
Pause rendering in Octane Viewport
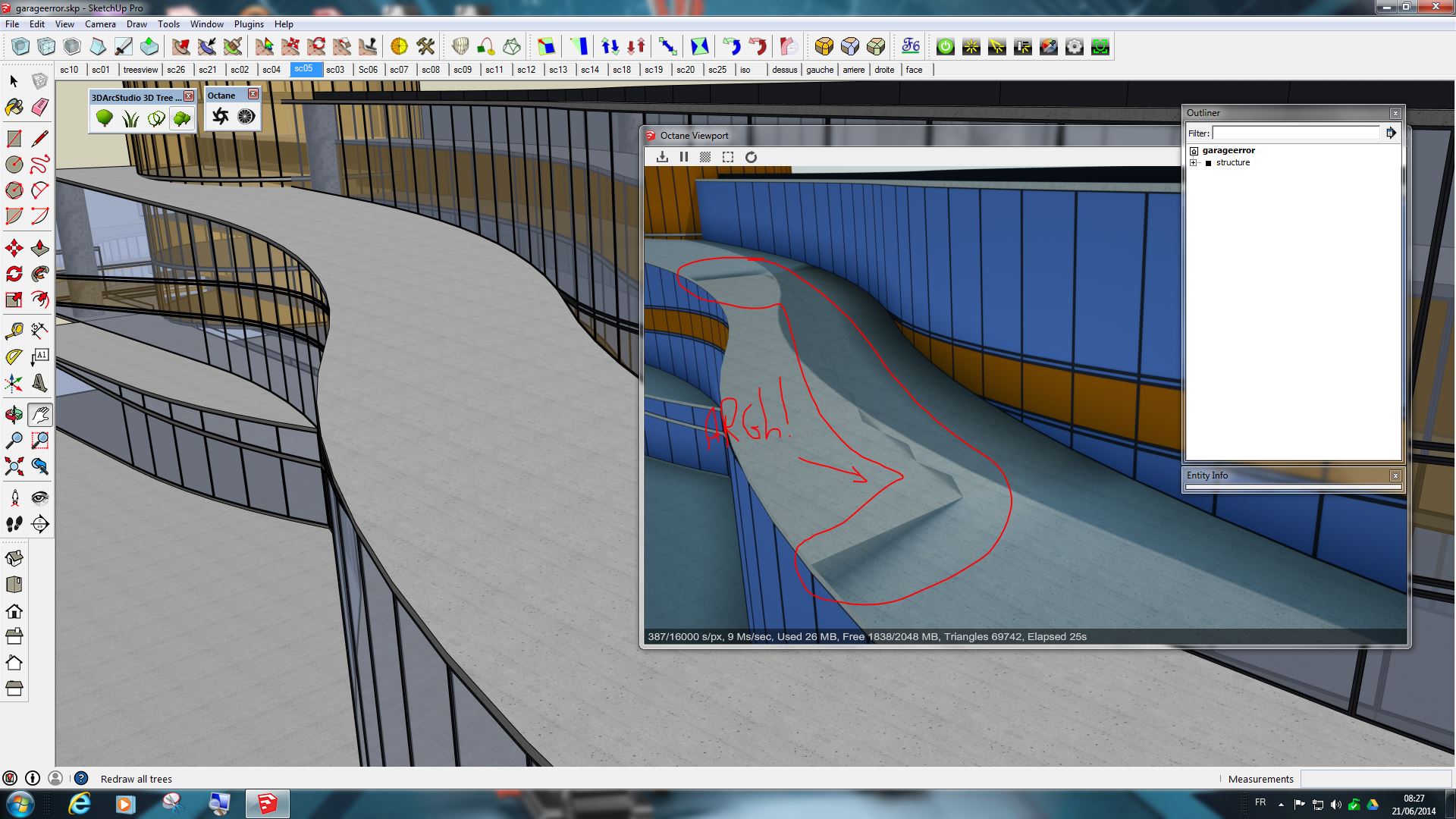684,157
